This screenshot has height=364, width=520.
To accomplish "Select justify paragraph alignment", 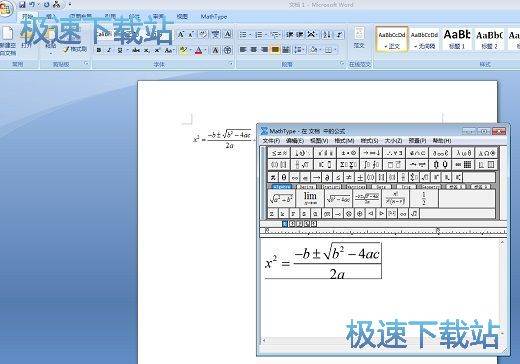I will tap(275, 50).
